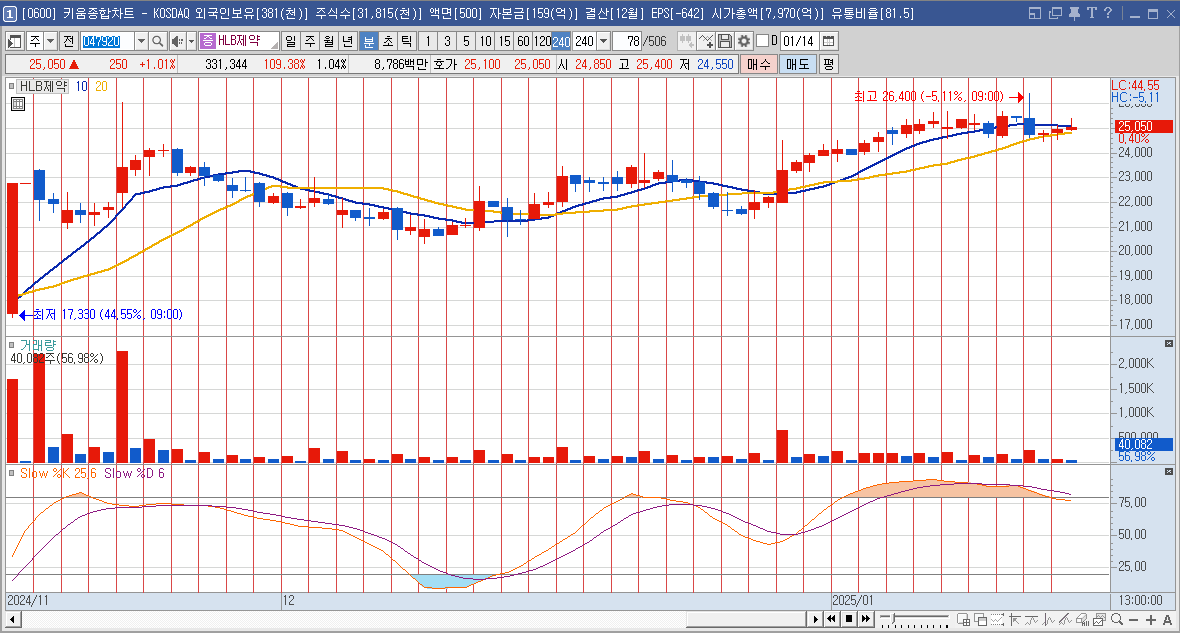Image resolution: width=1180 pixels, height=633 pixels.
Task: Click the bottom toolbar magnifier zoom icon
Action: tap(1117, 619)
